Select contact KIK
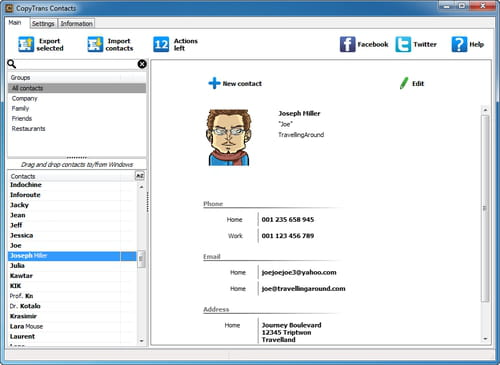500x365 pixels. [x=72, y=286]
